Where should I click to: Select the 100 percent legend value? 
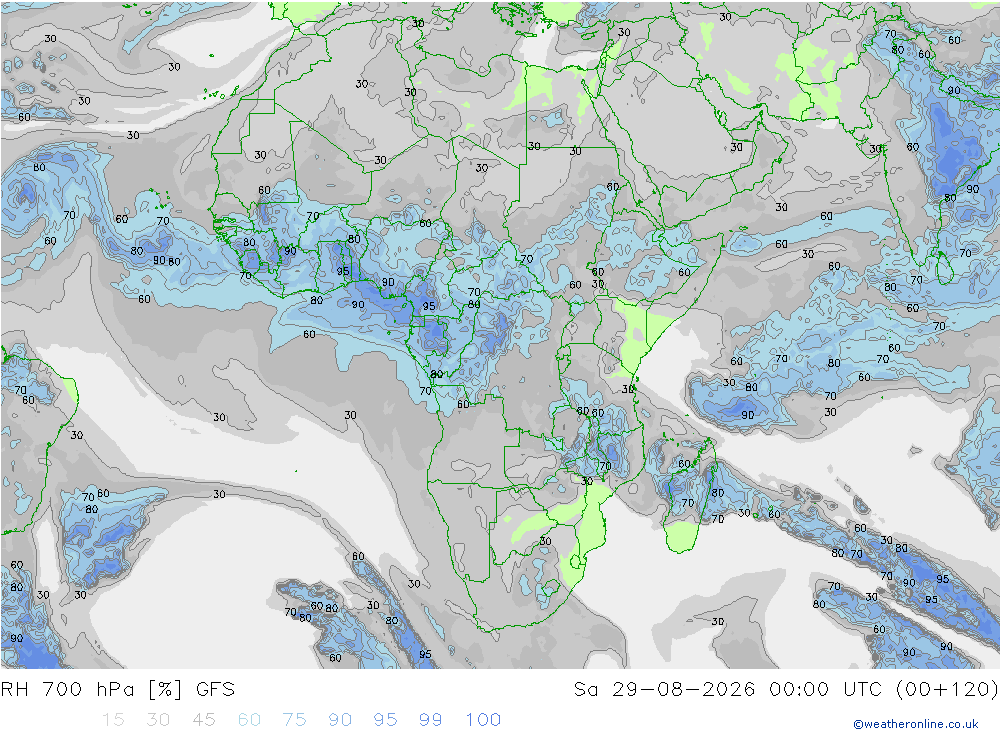click(483, 720)
